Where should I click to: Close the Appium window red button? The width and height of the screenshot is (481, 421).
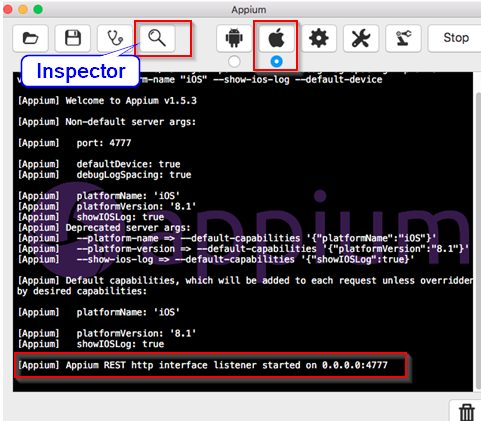(8, 9)
